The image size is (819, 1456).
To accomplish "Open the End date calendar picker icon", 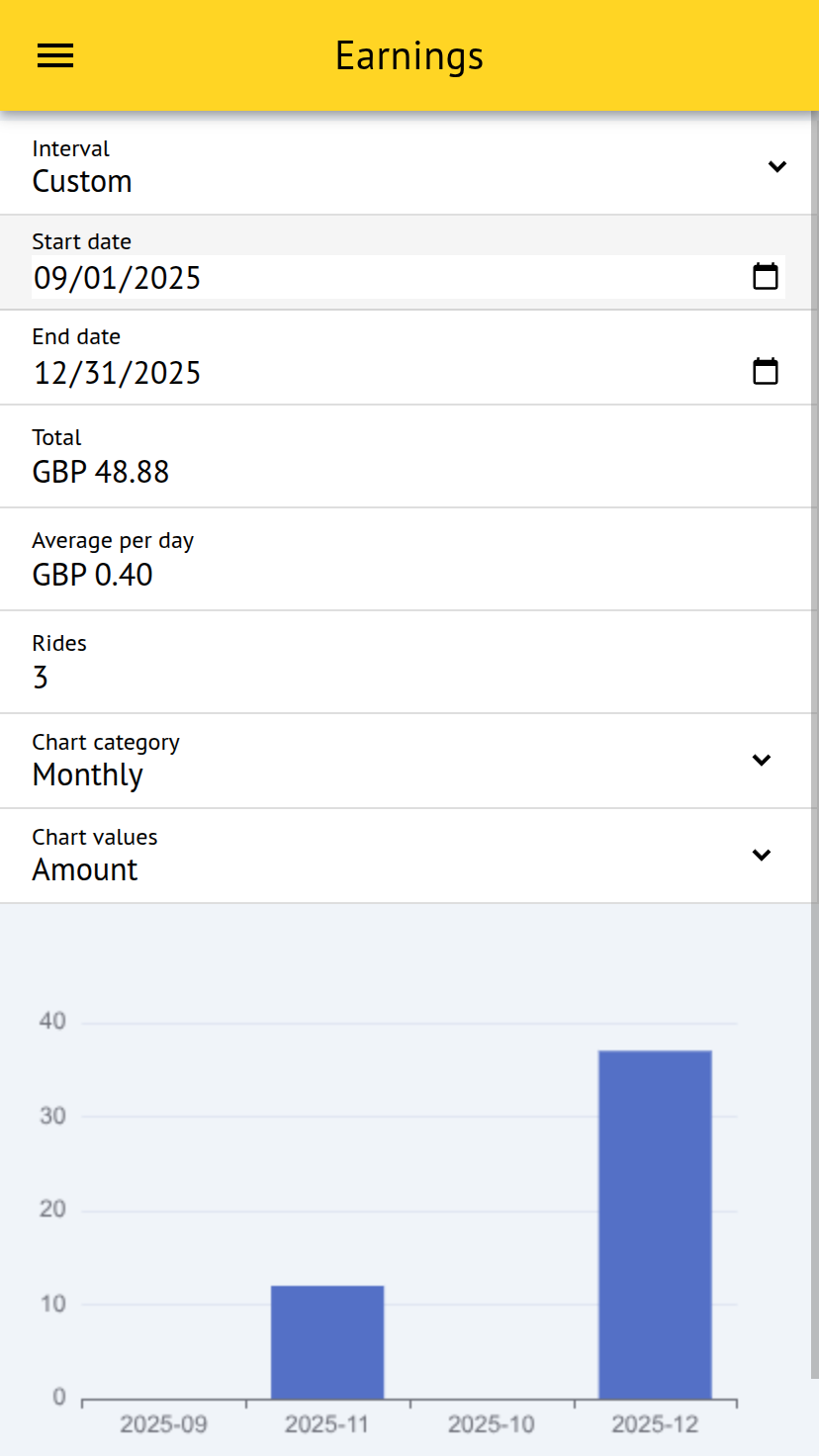I will coord(766,372).
